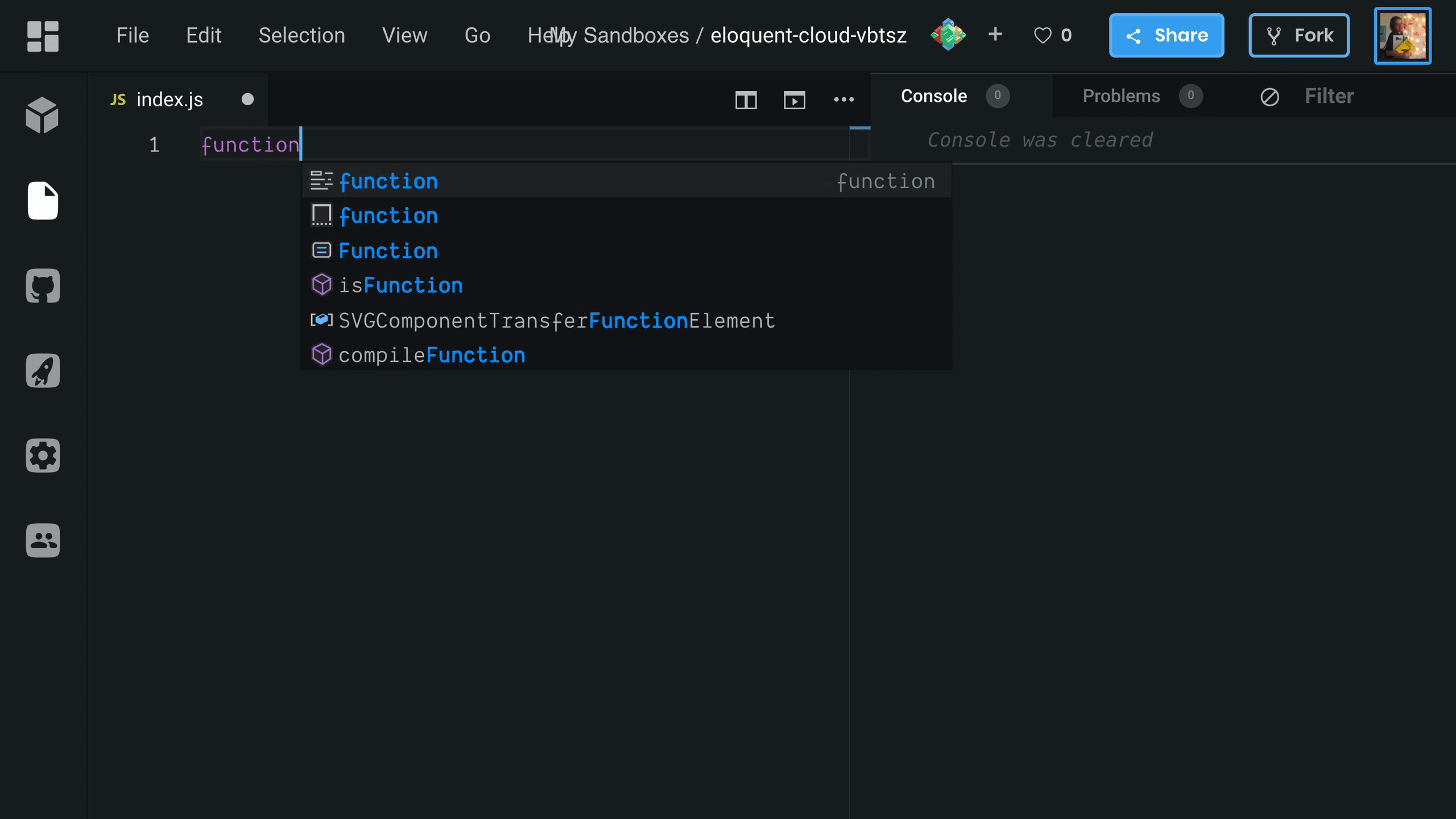The image size is (1456, 819).
Task: Select the first function snippet suggestion
Action: pos(626,181)
